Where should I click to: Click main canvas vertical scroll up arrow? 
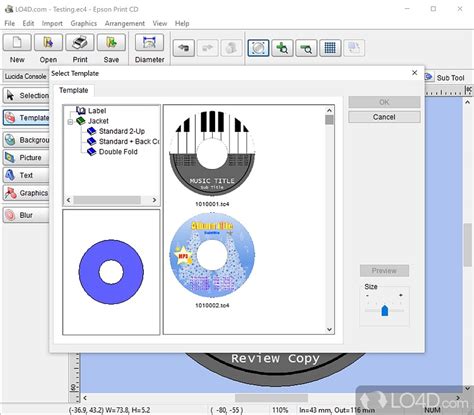point(467,102)
